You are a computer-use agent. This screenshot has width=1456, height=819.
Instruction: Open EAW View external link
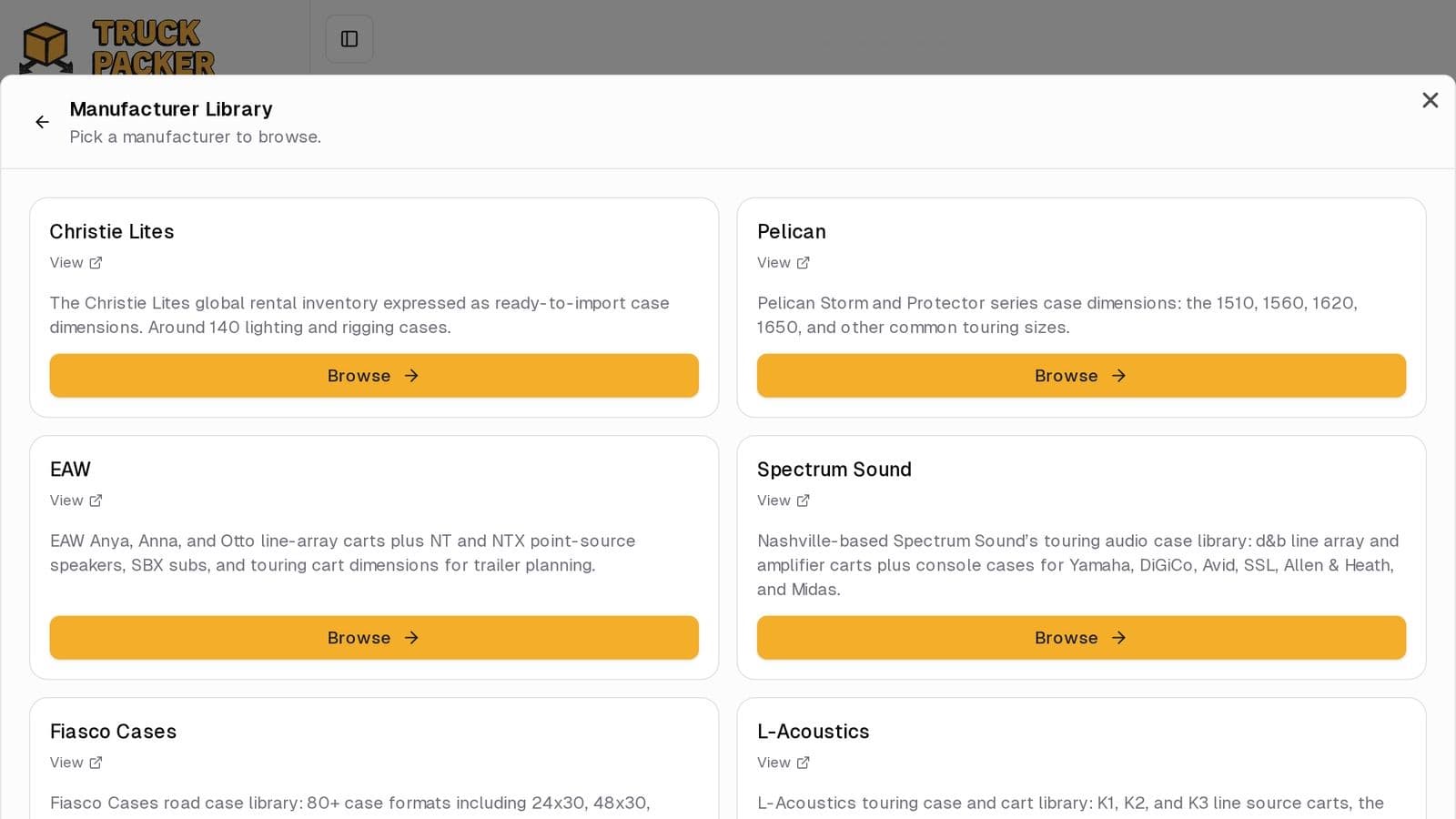pyautogui.click(x=76, y=500)
